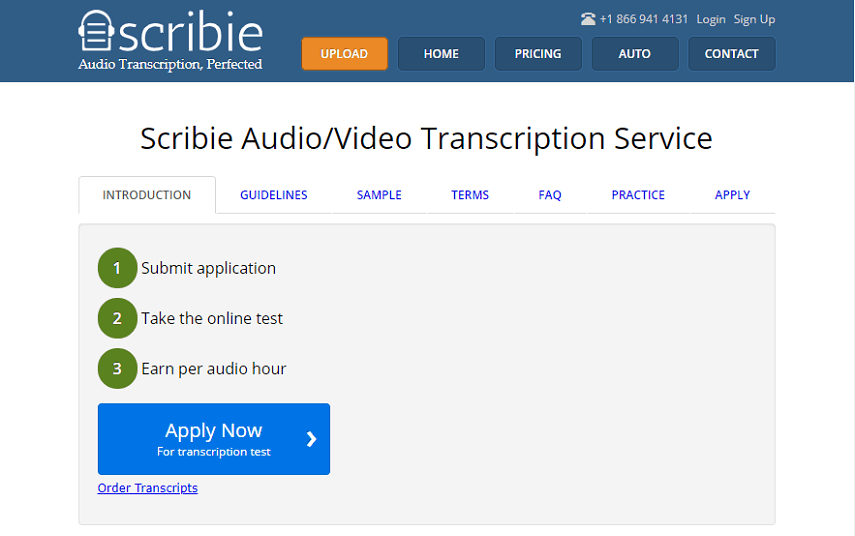Open the CONTACT page
The height and width of the screenshot is (536, 855).
(x=732, y=53)
